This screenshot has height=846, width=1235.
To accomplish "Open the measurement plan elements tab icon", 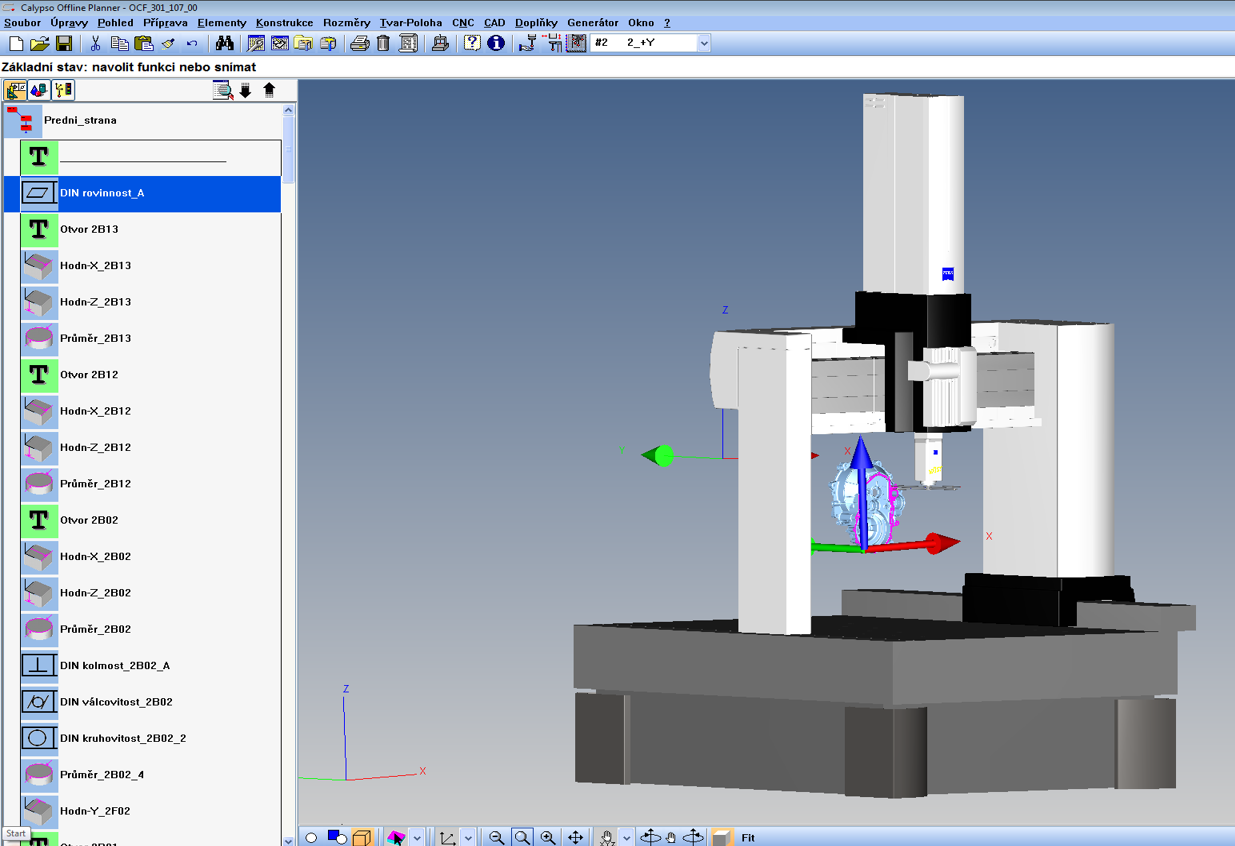I will pos(16,90).
